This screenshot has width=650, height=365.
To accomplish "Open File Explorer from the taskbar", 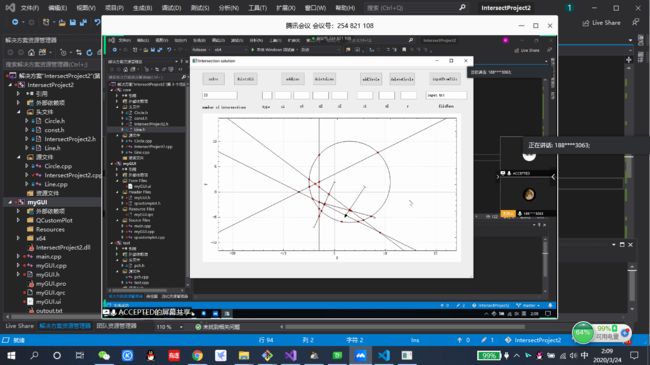I will [244, 355].
